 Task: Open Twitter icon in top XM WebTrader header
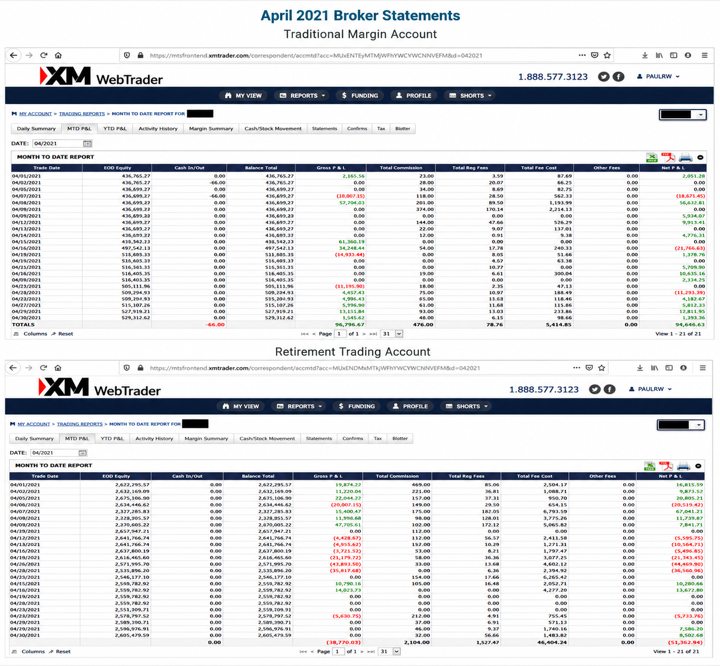tap(603, 77)
